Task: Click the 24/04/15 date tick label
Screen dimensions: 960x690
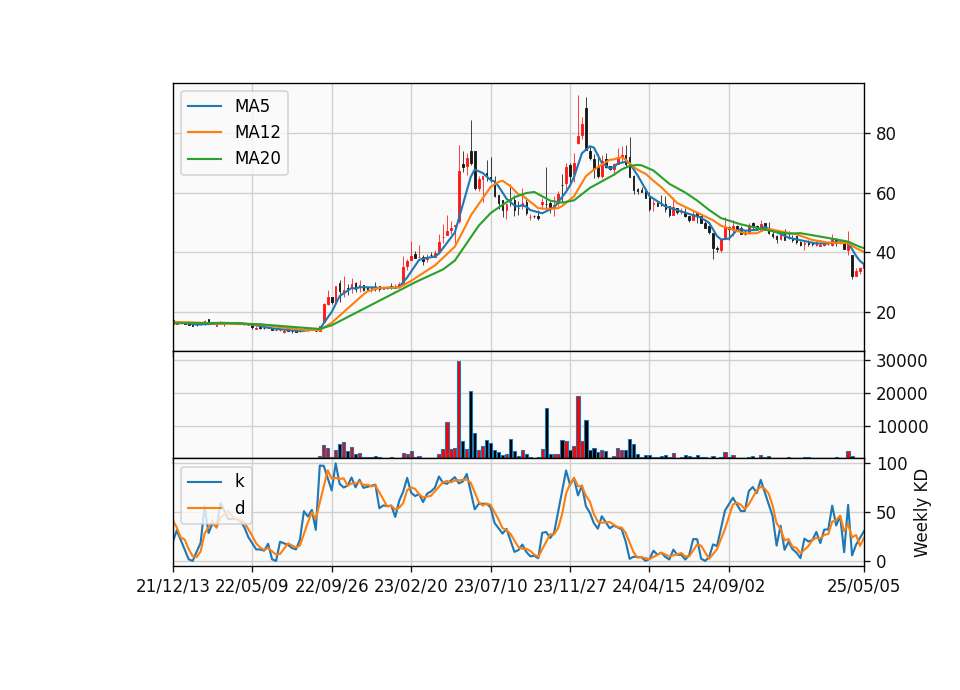Action: tap(649, 586)
